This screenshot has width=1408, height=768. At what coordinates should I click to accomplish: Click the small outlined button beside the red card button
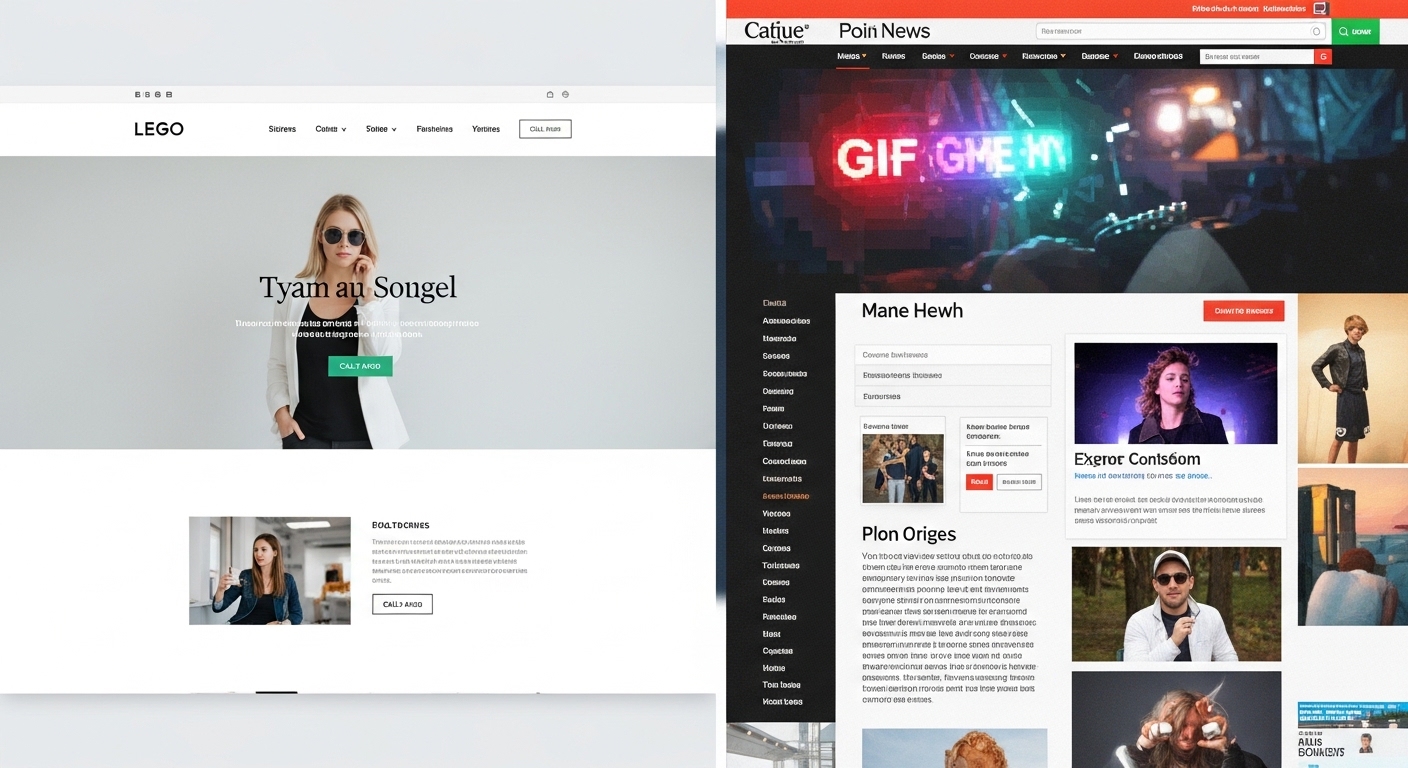(x=1019, y=482)
